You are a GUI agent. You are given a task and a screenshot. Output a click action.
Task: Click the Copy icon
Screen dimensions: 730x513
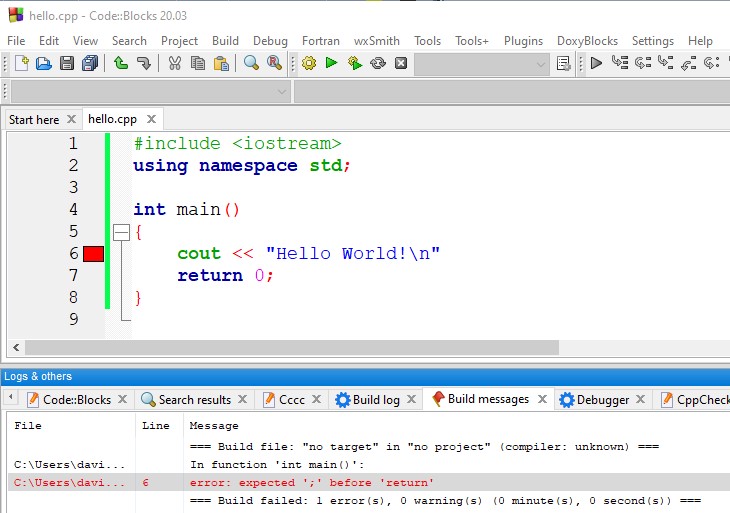point(198,63)
